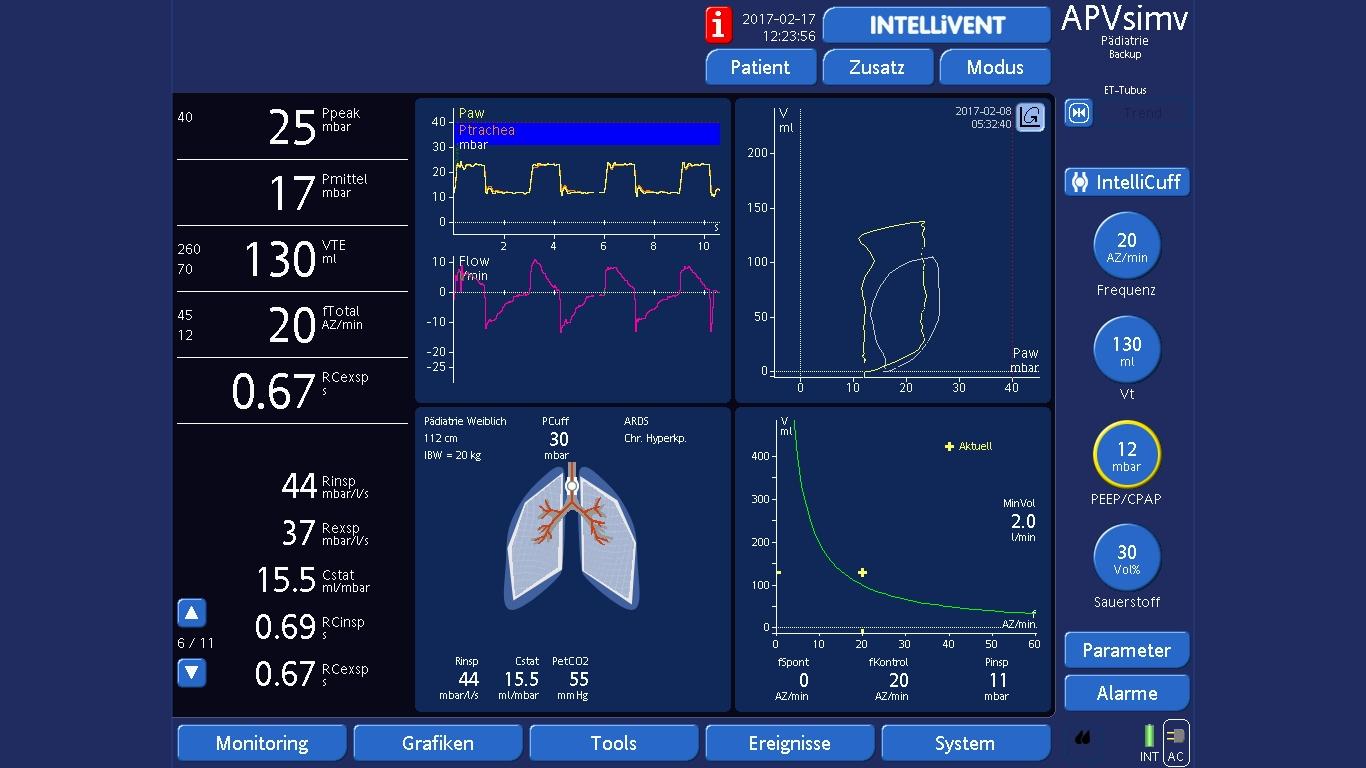Click the humidifier water drops icon

click(1083, 739)
